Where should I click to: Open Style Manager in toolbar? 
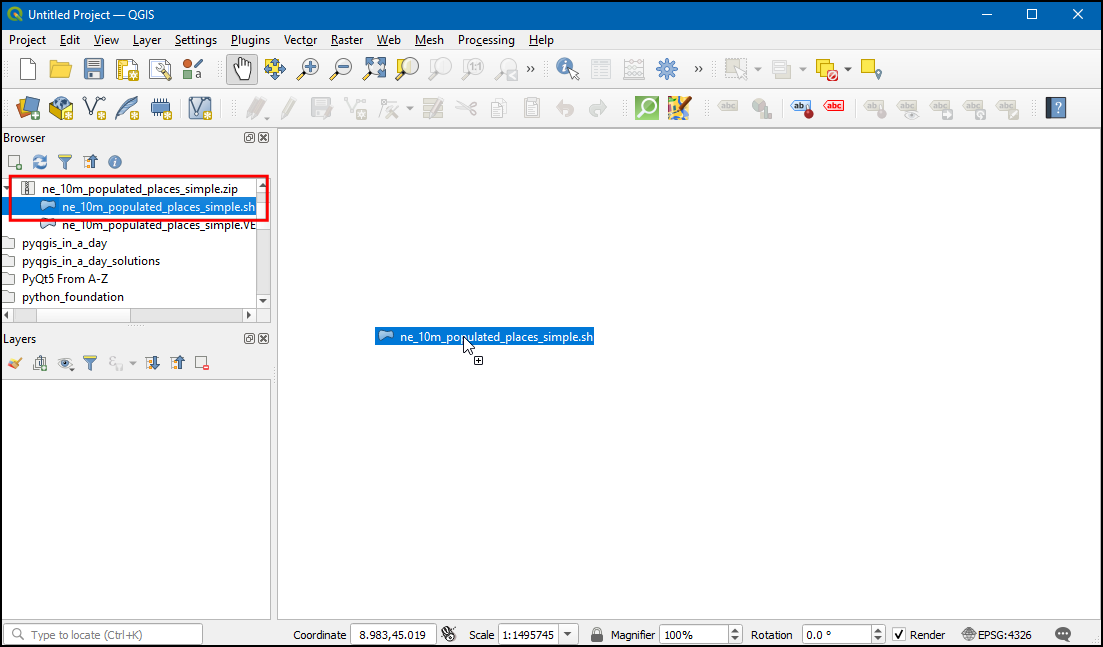193,69
